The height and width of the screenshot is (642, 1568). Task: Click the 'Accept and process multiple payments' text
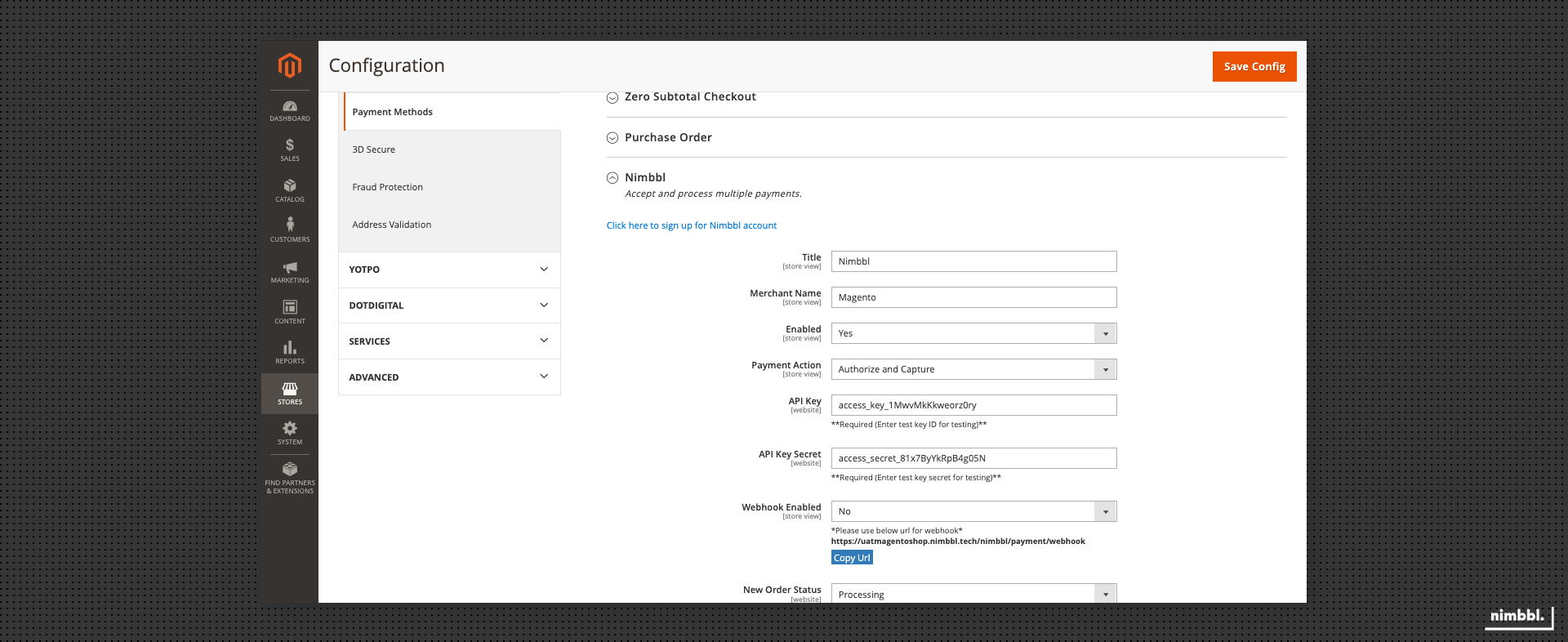pyautogui.click(x=713, y=194)
